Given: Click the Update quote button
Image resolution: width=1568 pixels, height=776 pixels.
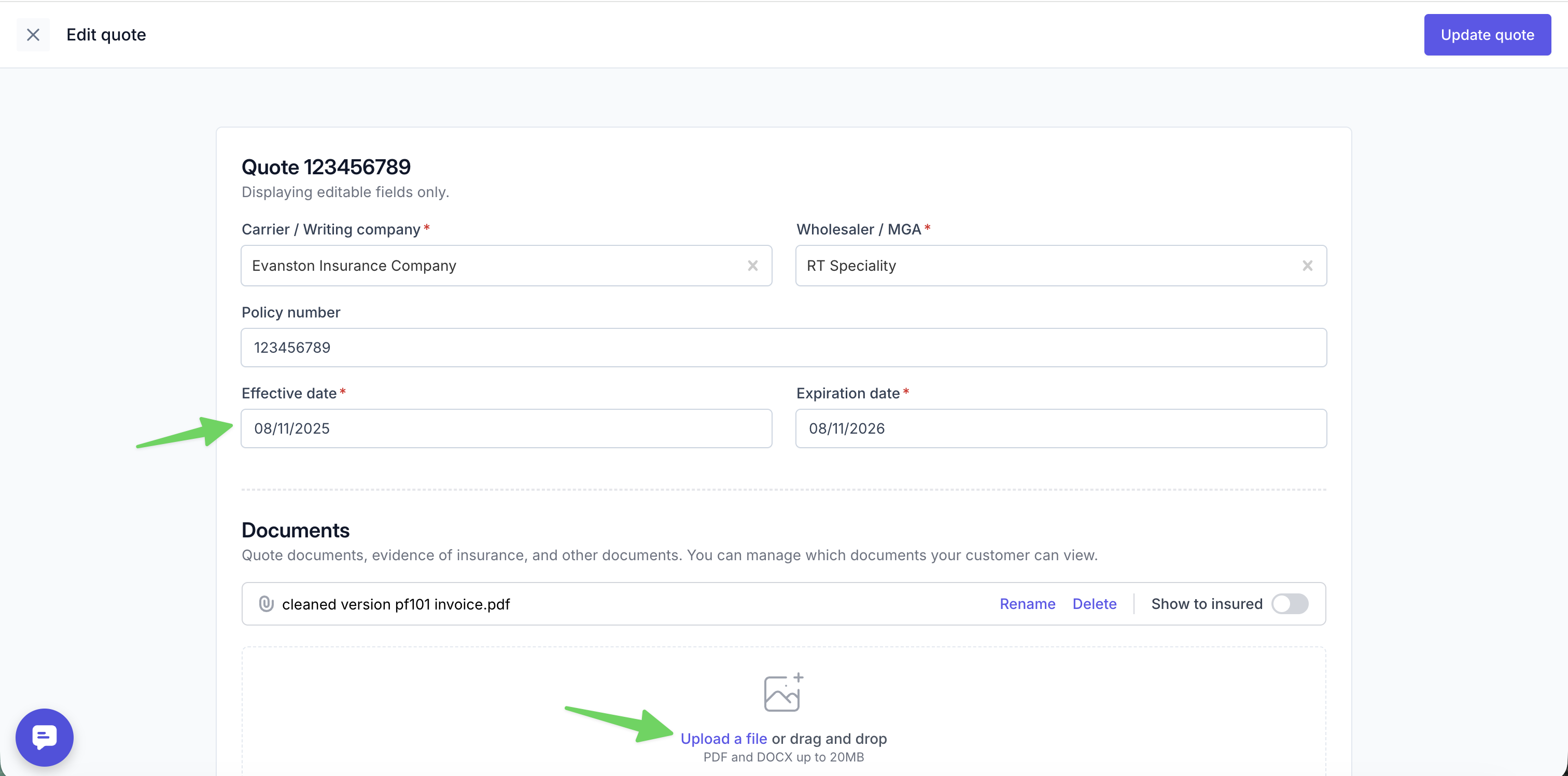Looking at the screenshot, I should click(x=1487, y=35).
